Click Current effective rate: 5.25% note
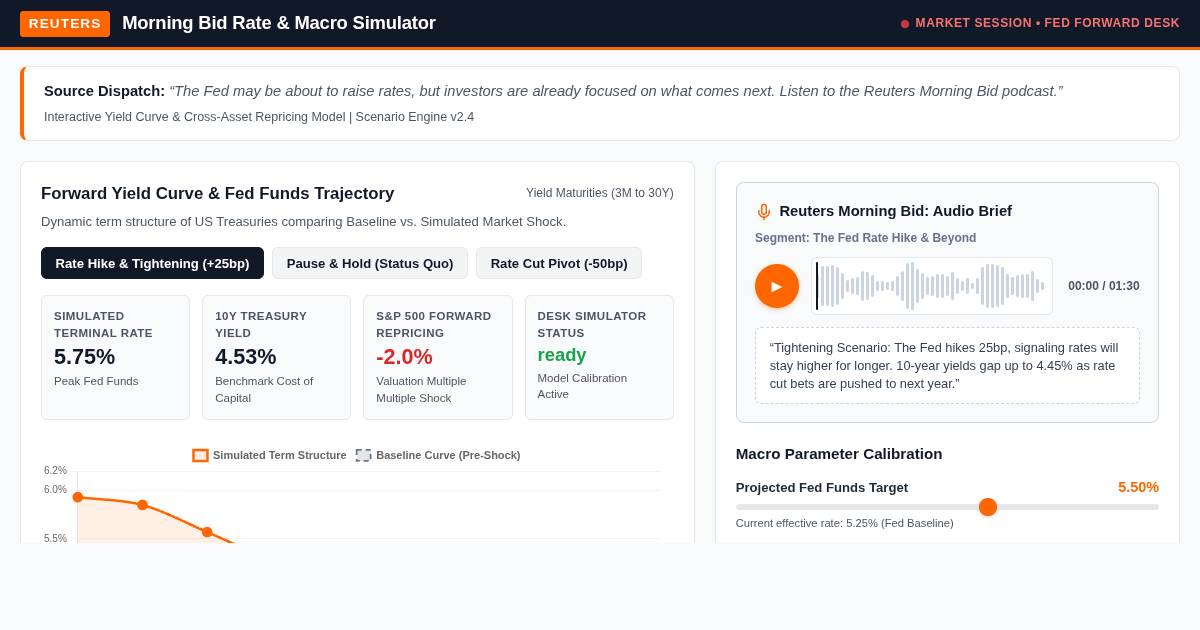Image resolution: width=1200 pixels, height=630 pixels. (x=845, y=523)
